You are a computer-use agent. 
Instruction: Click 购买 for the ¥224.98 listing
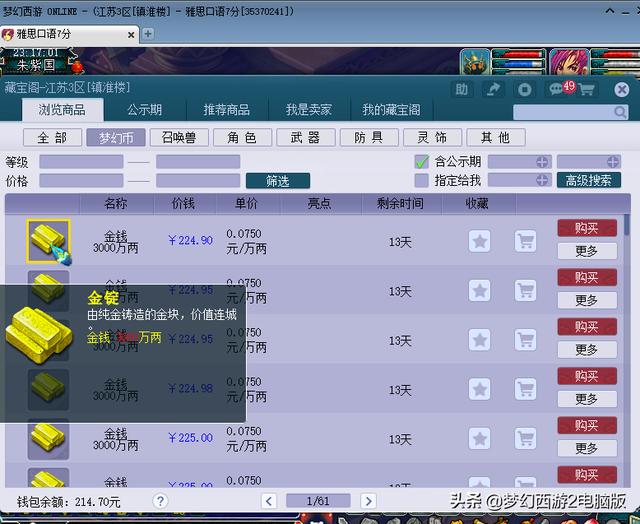(x=587, y=376)
